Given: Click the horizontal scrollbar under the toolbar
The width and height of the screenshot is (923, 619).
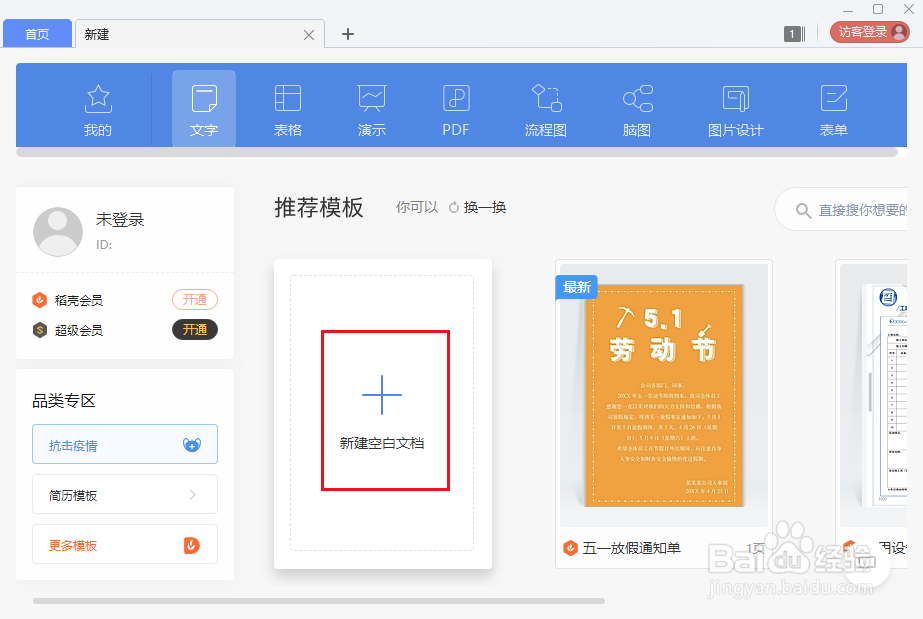Looking at the screenshot, I should coord(457,152).
